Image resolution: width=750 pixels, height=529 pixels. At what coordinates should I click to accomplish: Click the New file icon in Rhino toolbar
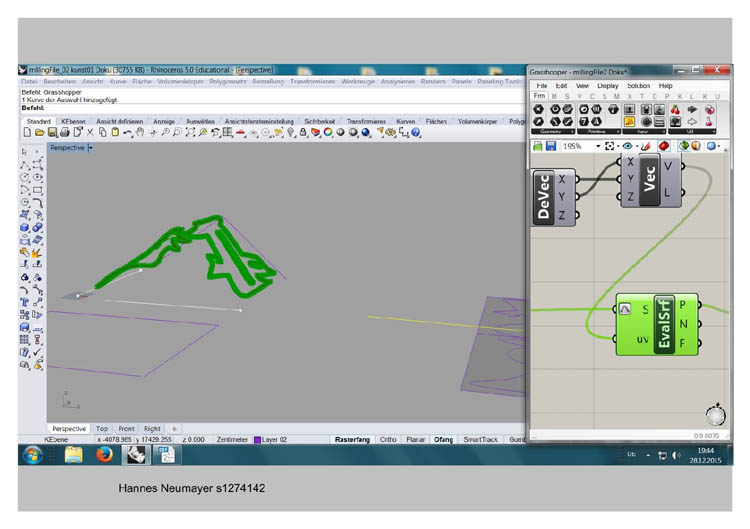[27, 132]
